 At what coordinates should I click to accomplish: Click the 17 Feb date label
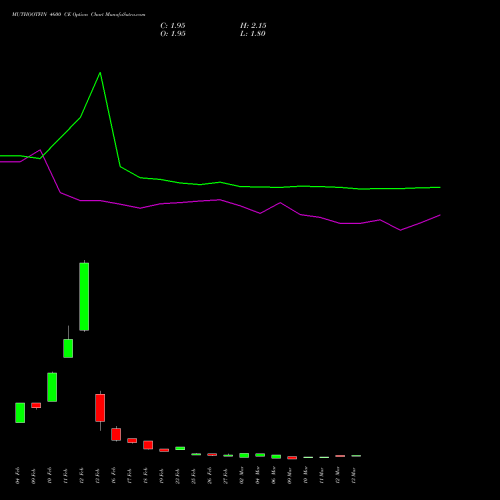coord(130,476)
